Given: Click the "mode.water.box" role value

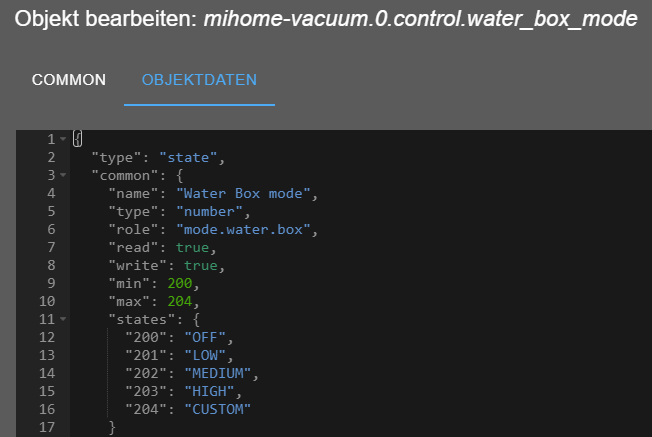Looking at the screenshot, I should [x=243, y=230].
